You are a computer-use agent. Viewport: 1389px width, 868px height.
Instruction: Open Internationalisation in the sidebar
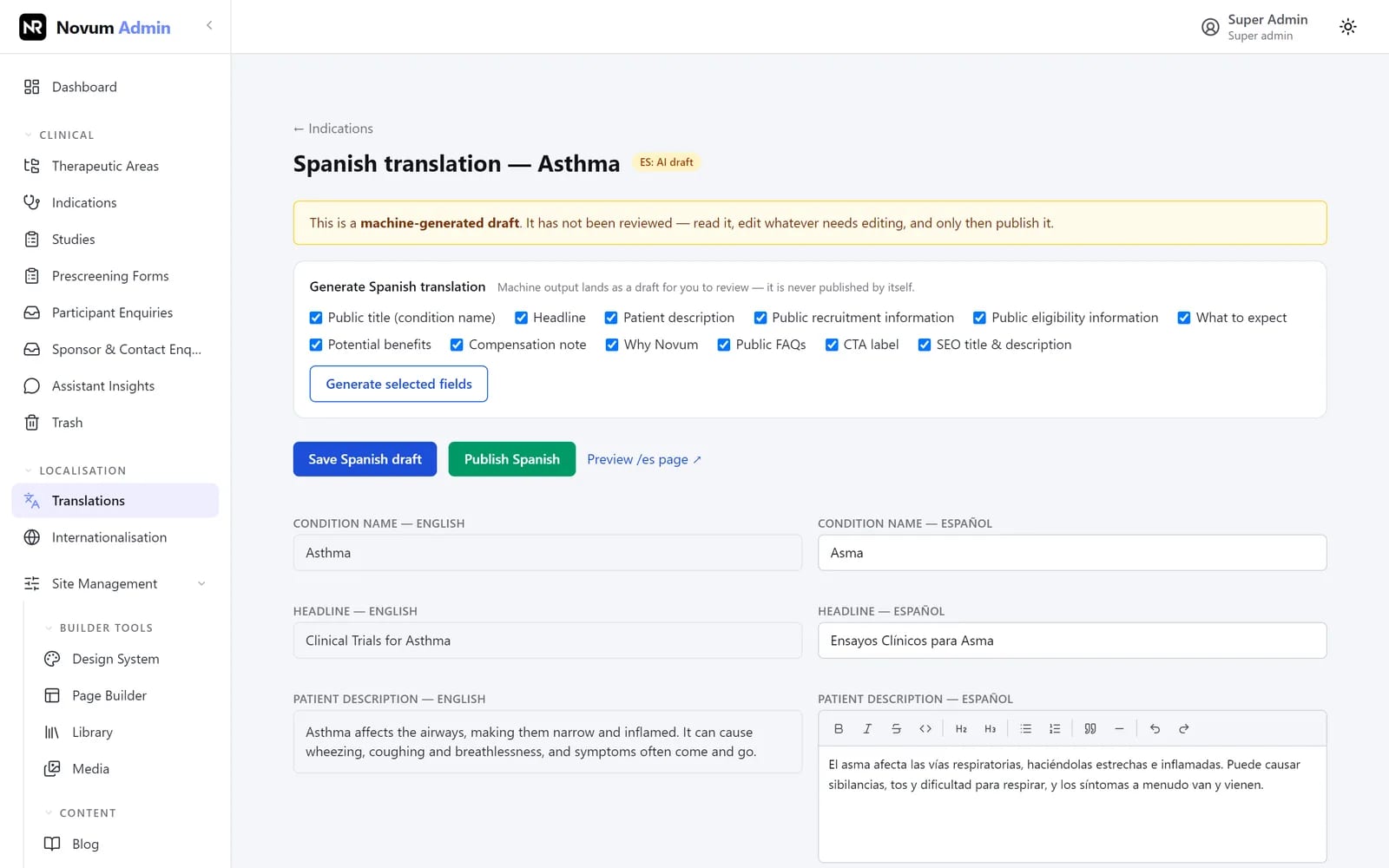[115, 537]
